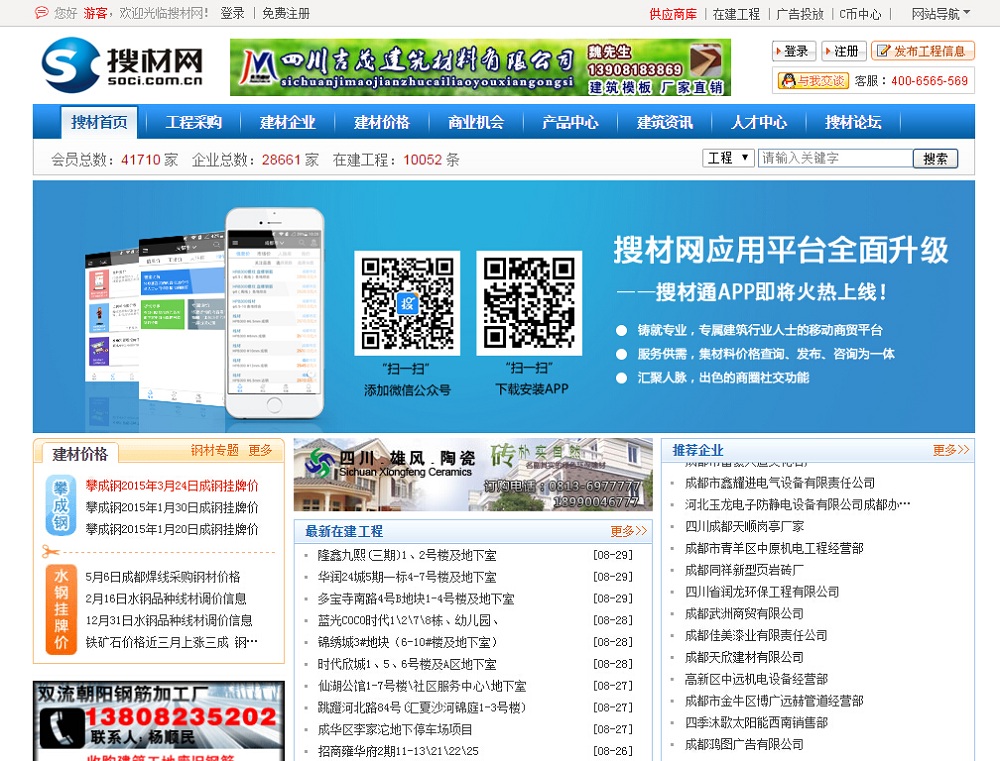Open the 搜材论坛 menu item
Viewport: 1000px width, 761px height.
click(x=853, y=122)
